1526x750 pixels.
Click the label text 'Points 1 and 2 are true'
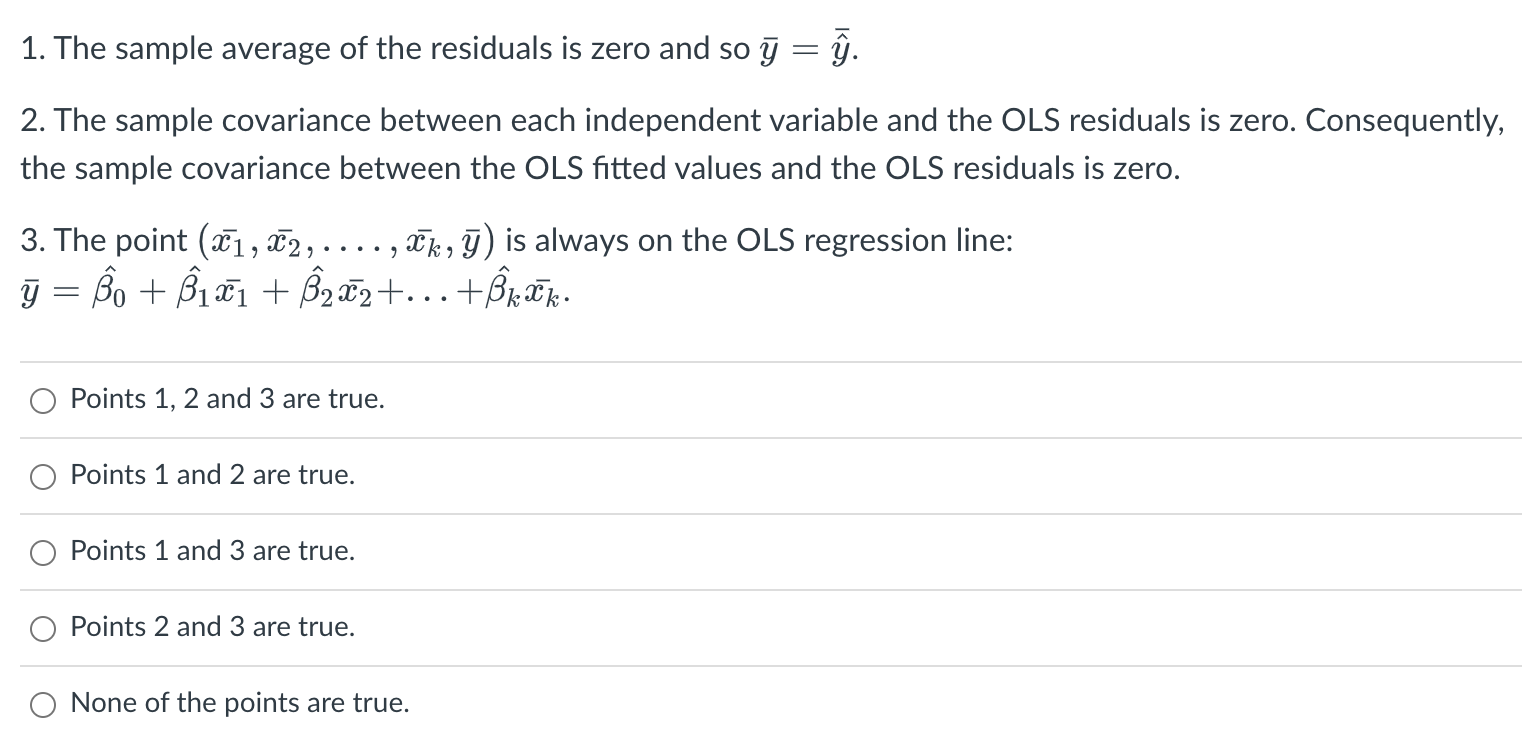tap(211, 476)
